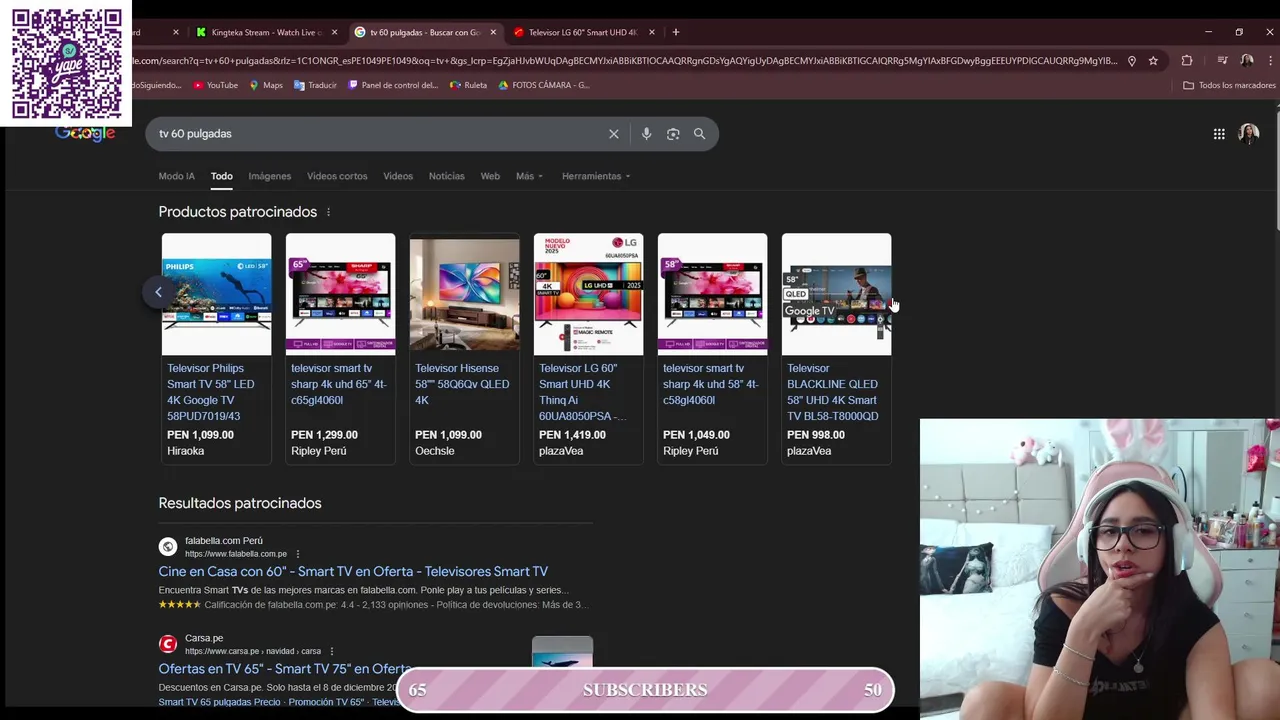Open a new browser tab
1280x720 pixels.
676,32
